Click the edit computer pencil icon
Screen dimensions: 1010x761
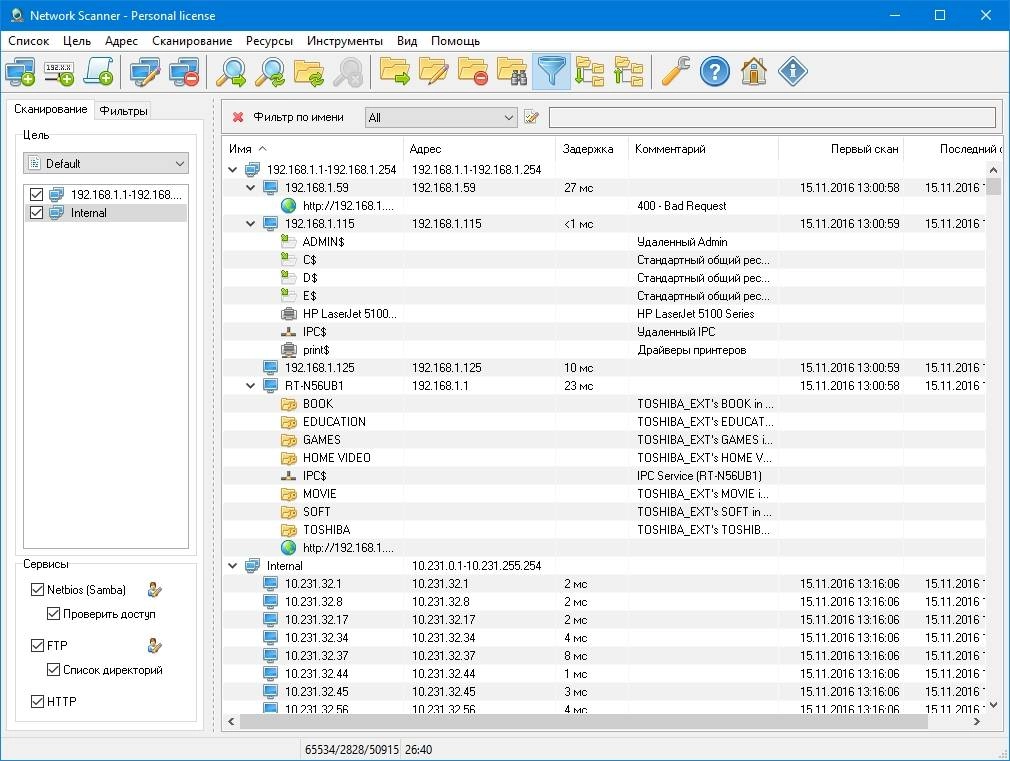pos(145,72)
